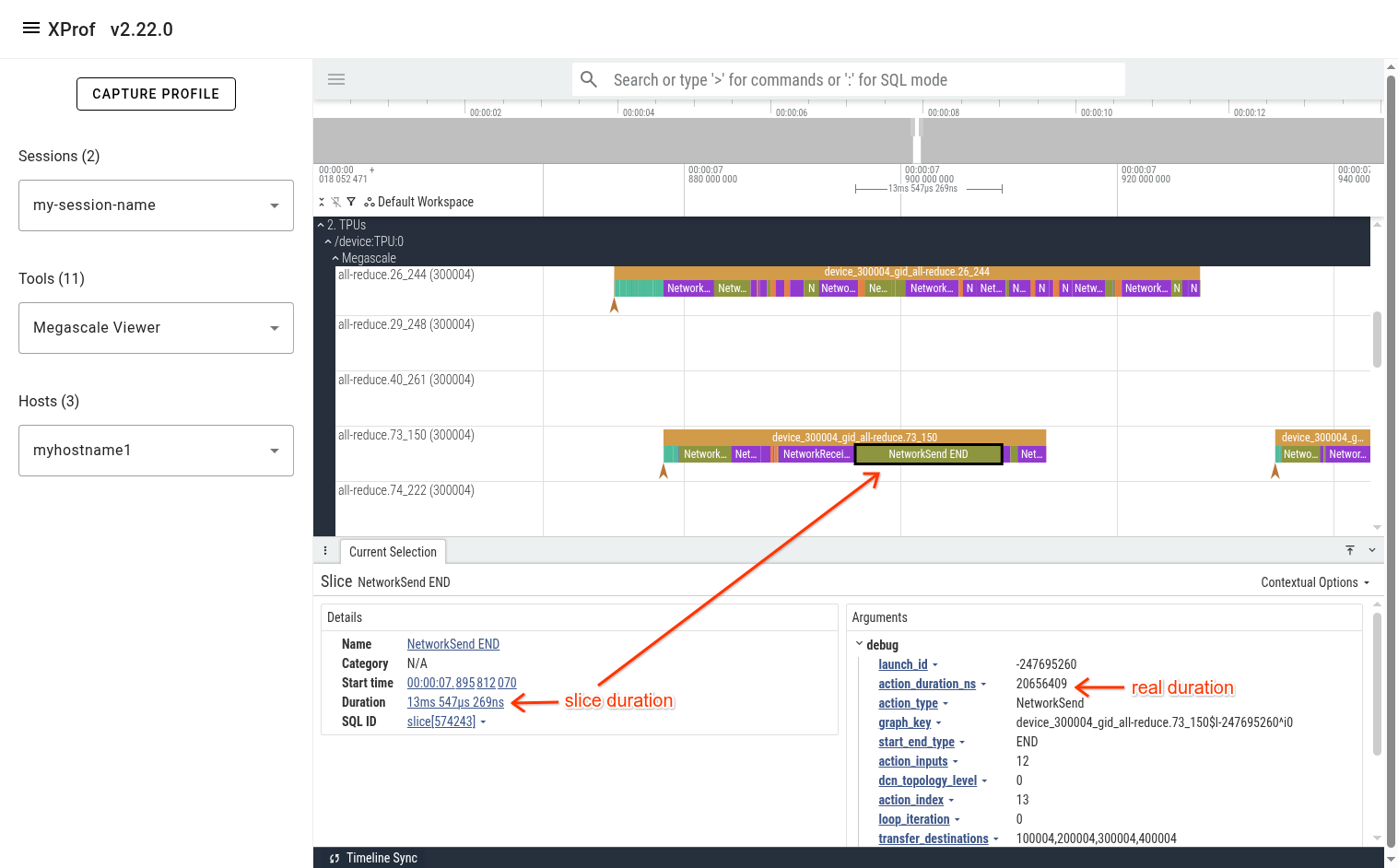Click the workspace icon next to Default Workspace
Viewport: 1398px width, 868px height.
(369, 202)
